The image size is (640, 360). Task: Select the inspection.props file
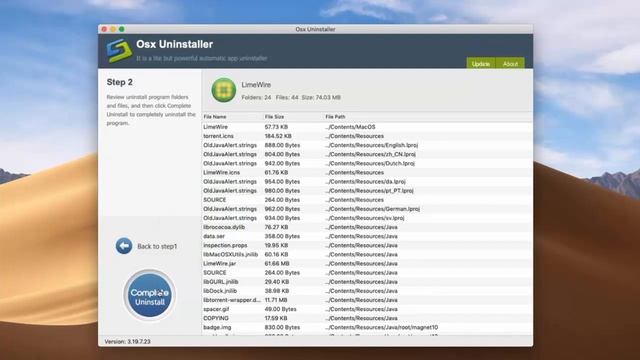[x=367, y=245]
